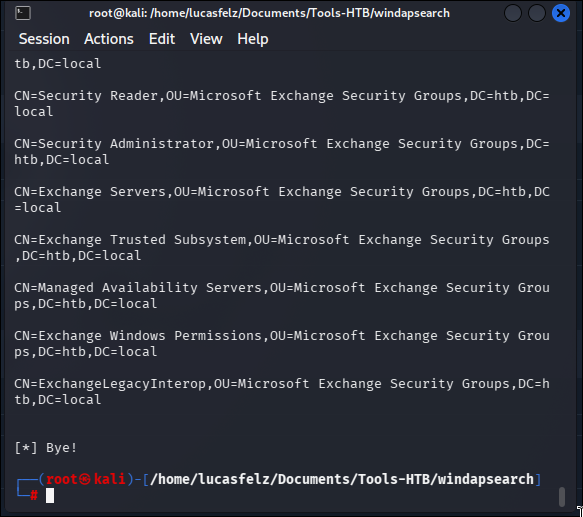
Task: Click the CN=Security Reader output line
Action: point(282,104)
